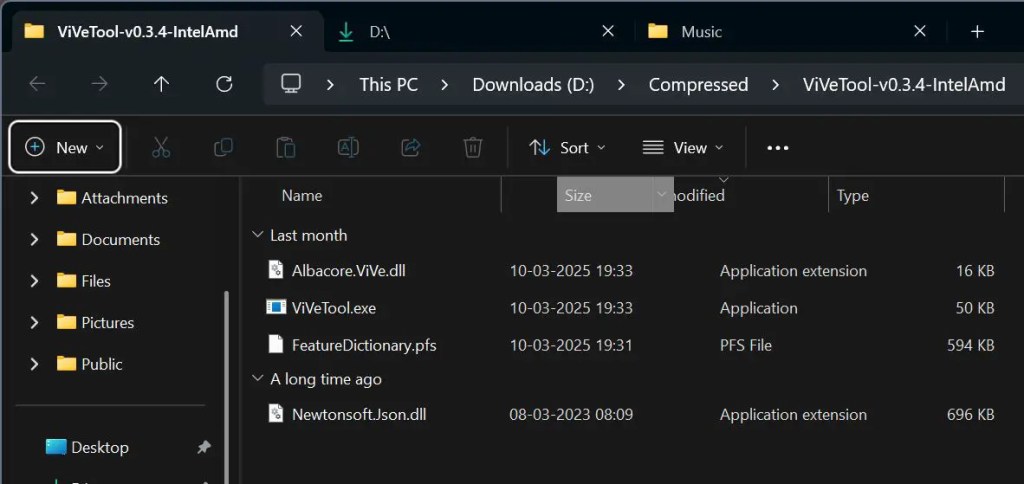The width and height of the screenshot is (1024, 484).
Task: Open the Sort dropdown menu
Action: [x=568, y=148]
